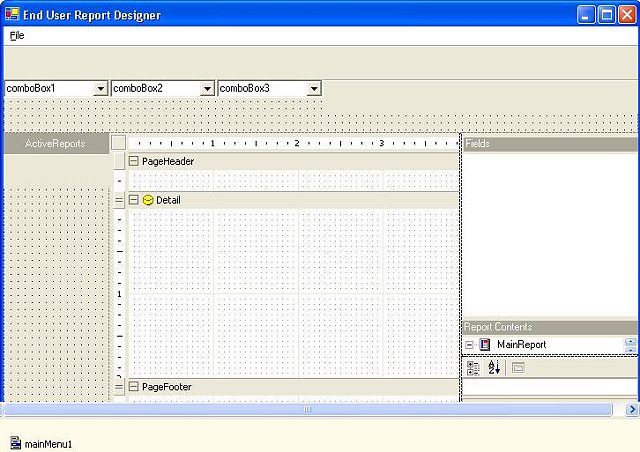Click the ActiveReports toolbox tab

[x=55, y=144]
